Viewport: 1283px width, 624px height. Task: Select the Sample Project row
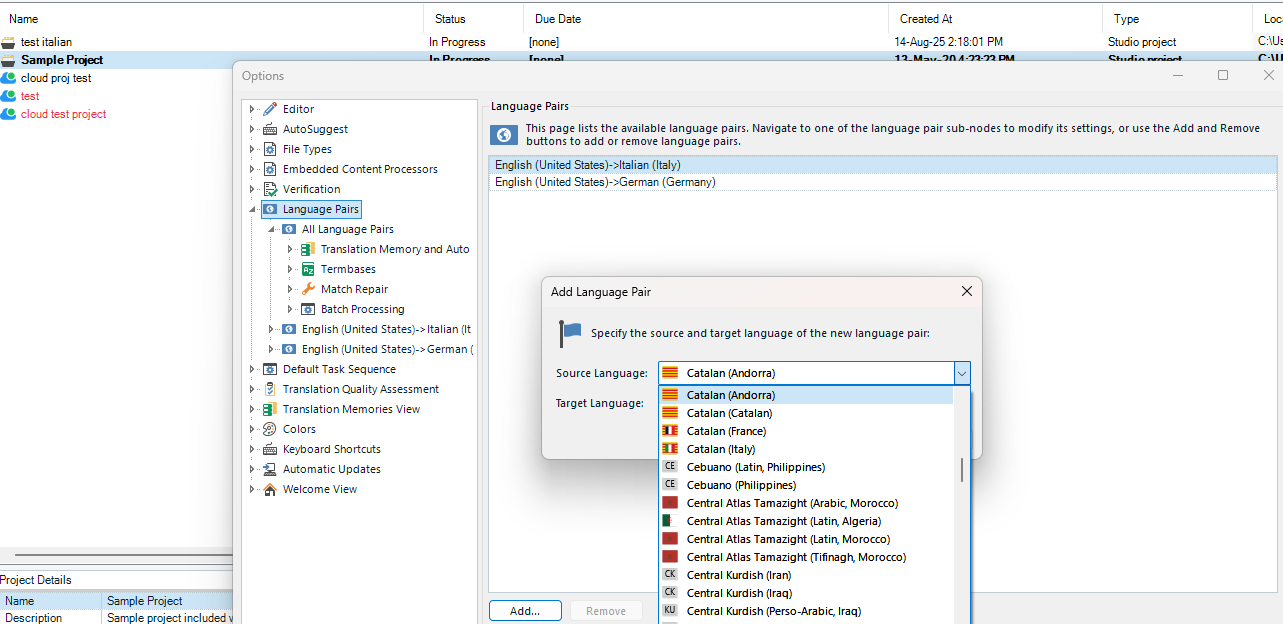click(60, 59)
